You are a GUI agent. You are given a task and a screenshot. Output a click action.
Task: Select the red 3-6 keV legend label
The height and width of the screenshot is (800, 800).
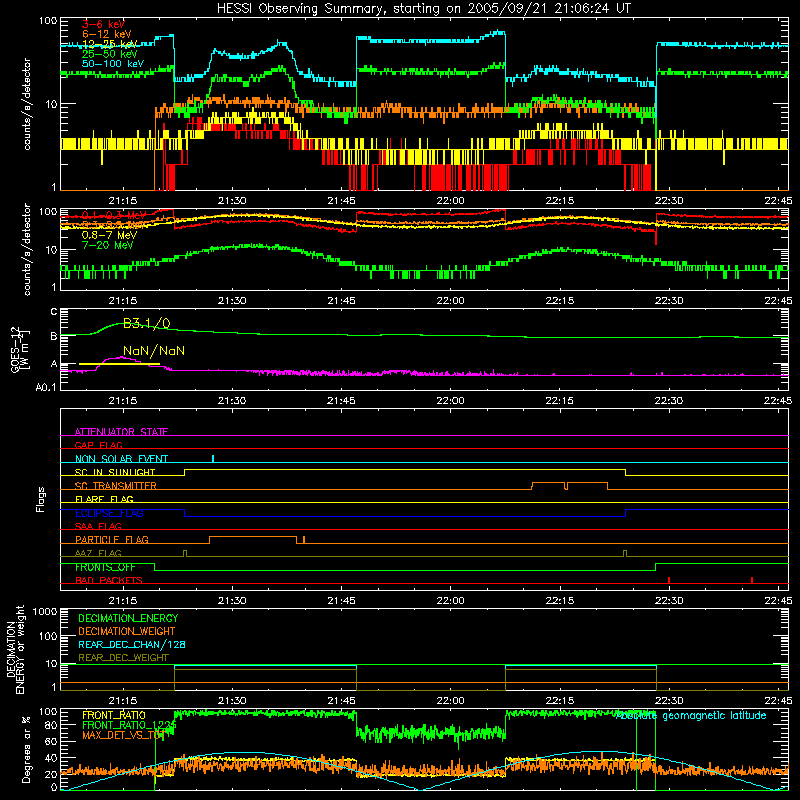[x=104, y=24]
